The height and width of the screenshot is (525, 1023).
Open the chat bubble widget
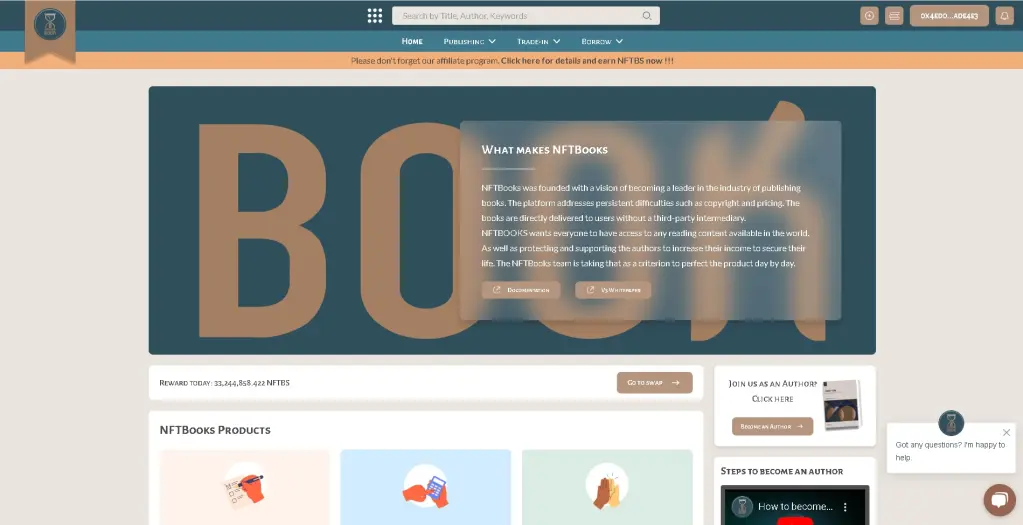(x=1000, y=500)
